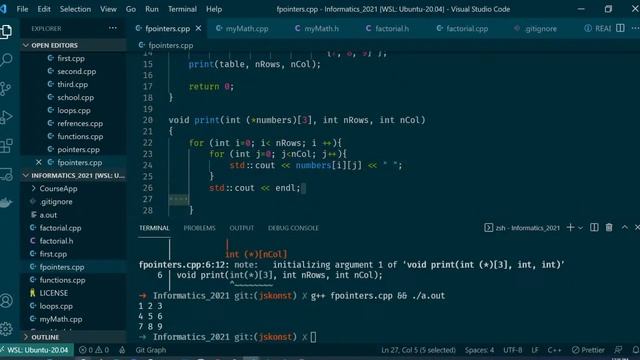The image size is (640, 360).
Task: Open Accounts menu in activity bar
Action: [7, 301]
